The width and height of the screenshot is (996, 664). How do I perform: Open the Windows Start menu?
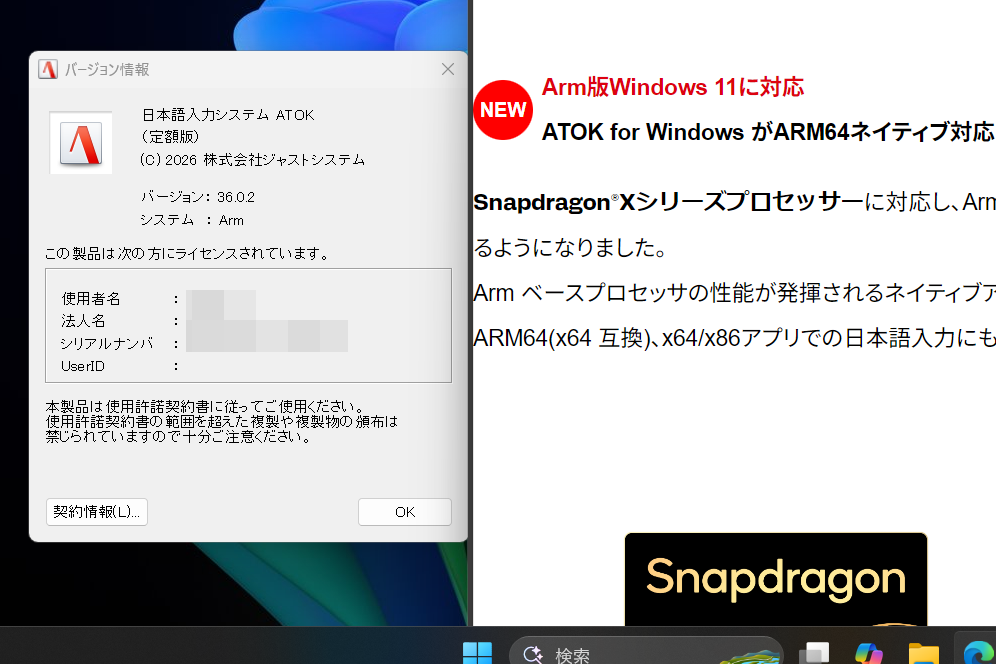click(x=477, y=653)
